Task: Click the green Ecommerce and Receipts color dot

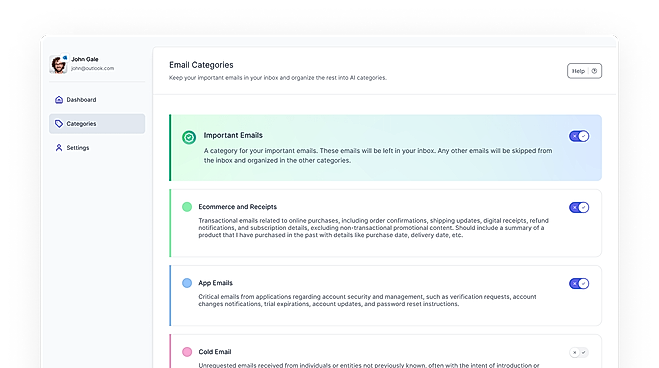Action: (187, 207)
